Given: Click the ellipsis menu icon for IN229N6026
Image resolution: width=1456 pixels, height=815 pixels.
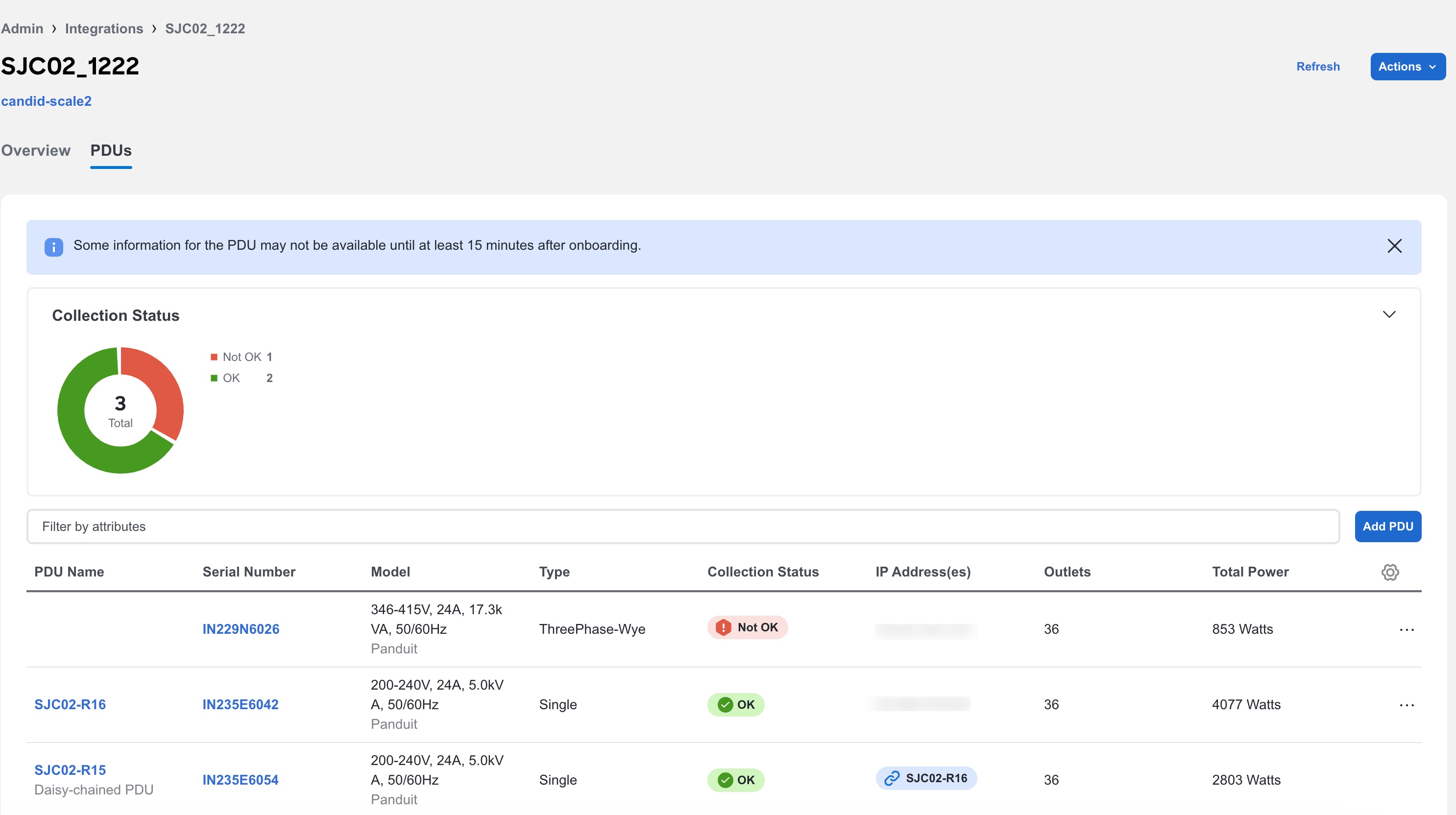Looking at the screenshot, I should coord(1406,629).
